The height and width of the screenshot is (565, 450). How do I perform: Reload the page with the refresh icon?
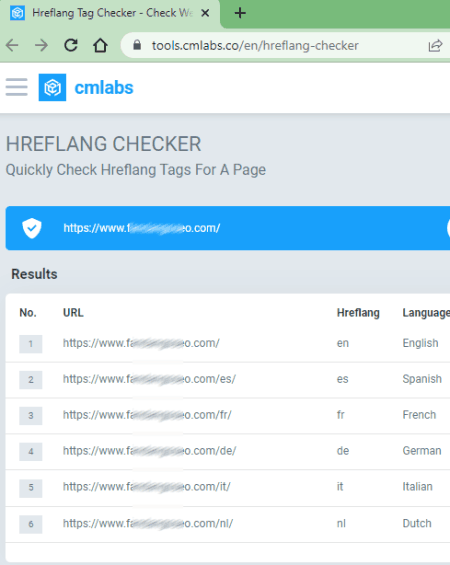(71, 45)
